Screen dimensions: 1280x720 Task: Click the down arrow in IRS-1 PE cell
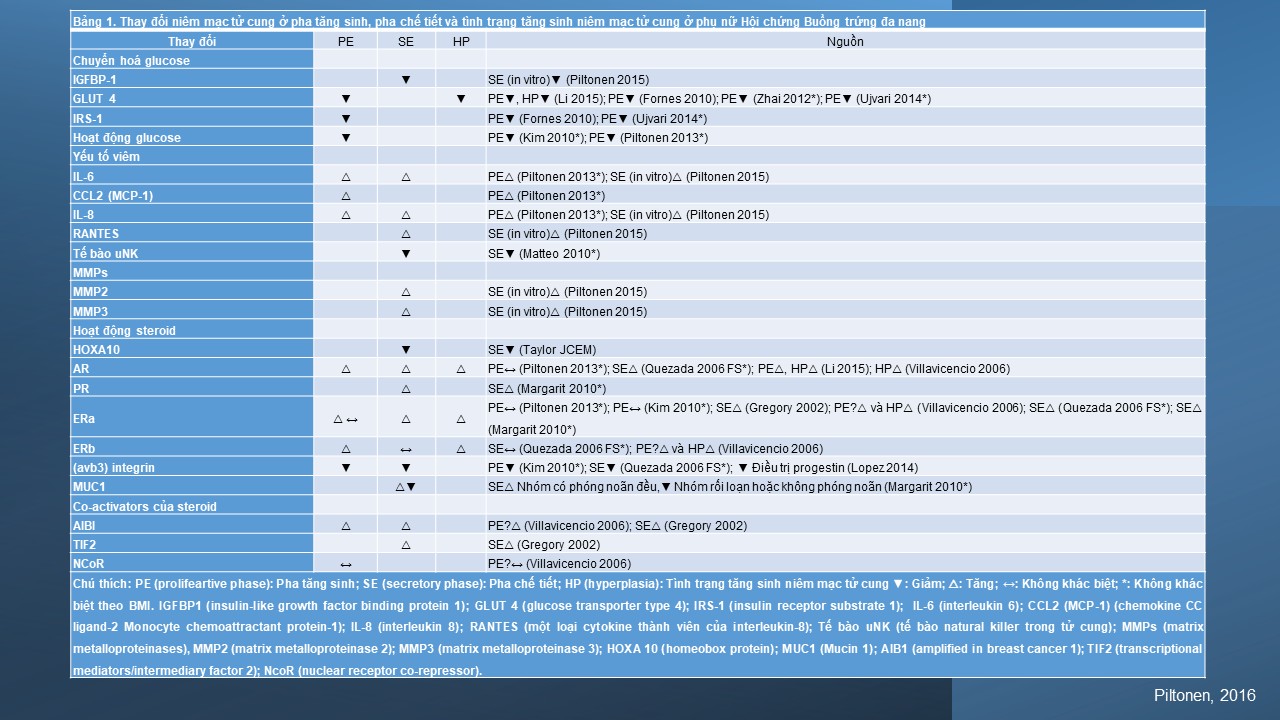click(x=345, y=118)
